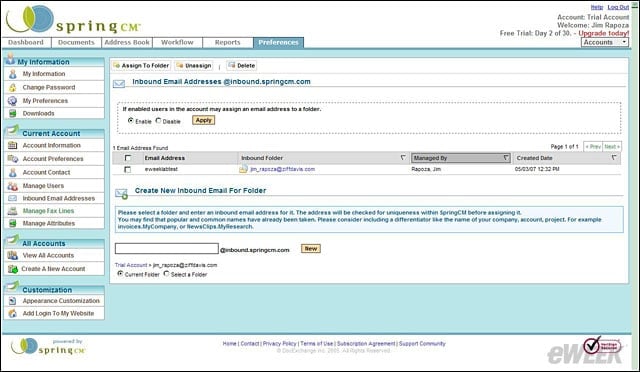The height and width of the screenshot is (372, 640).
Task: Open the Accounts dropdown
Action: 604,42
